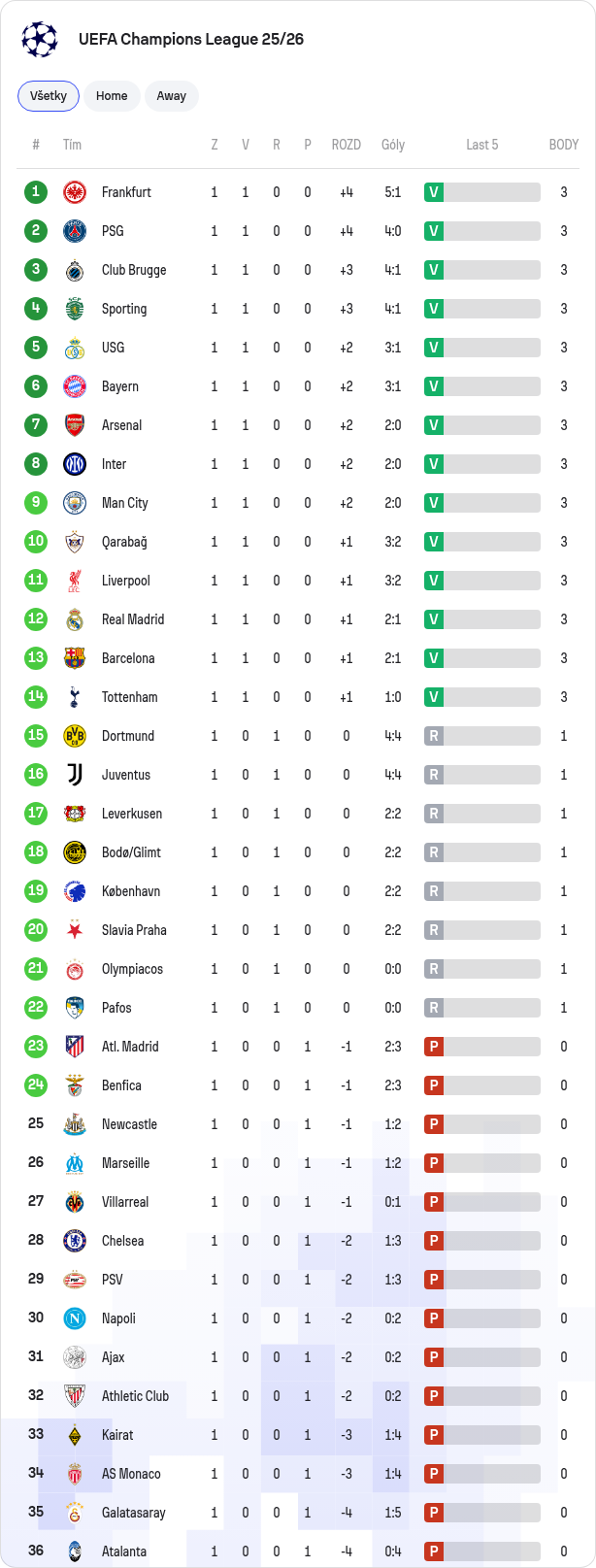Switch to the Away standings tab
This screenshot has width=596, height=1568.
coord(172,96)
